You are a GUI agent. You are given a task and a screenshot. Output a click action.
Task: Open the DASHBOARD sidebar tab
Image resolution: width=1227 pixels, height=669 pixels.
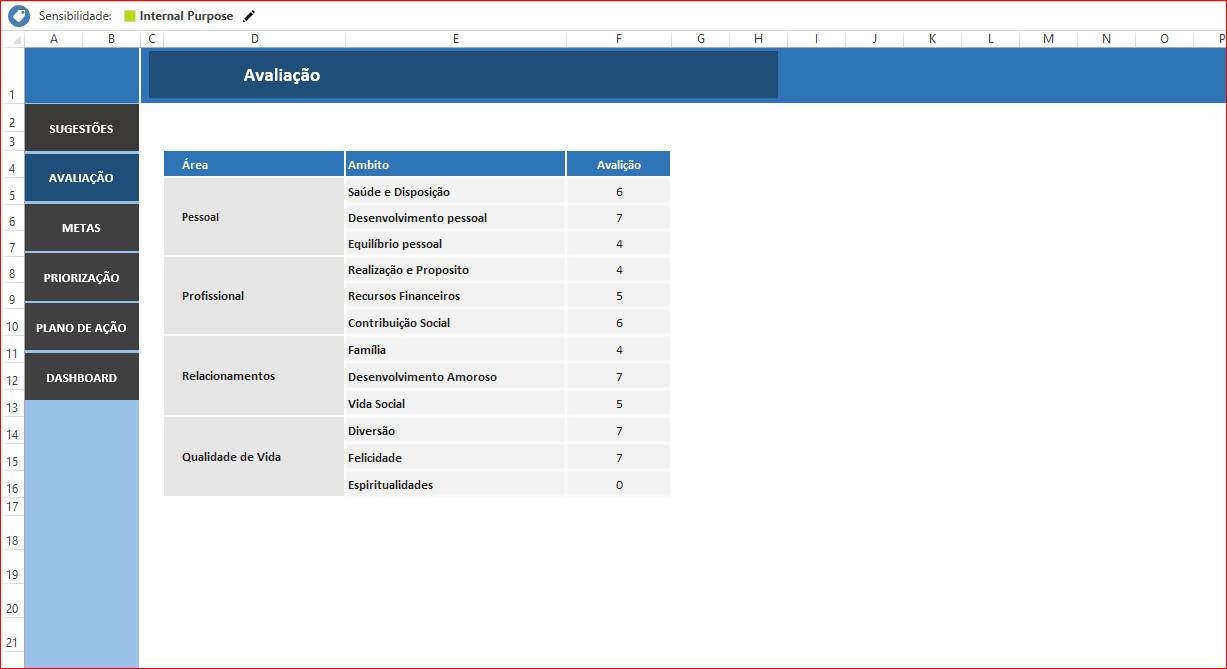pos(81,378)
